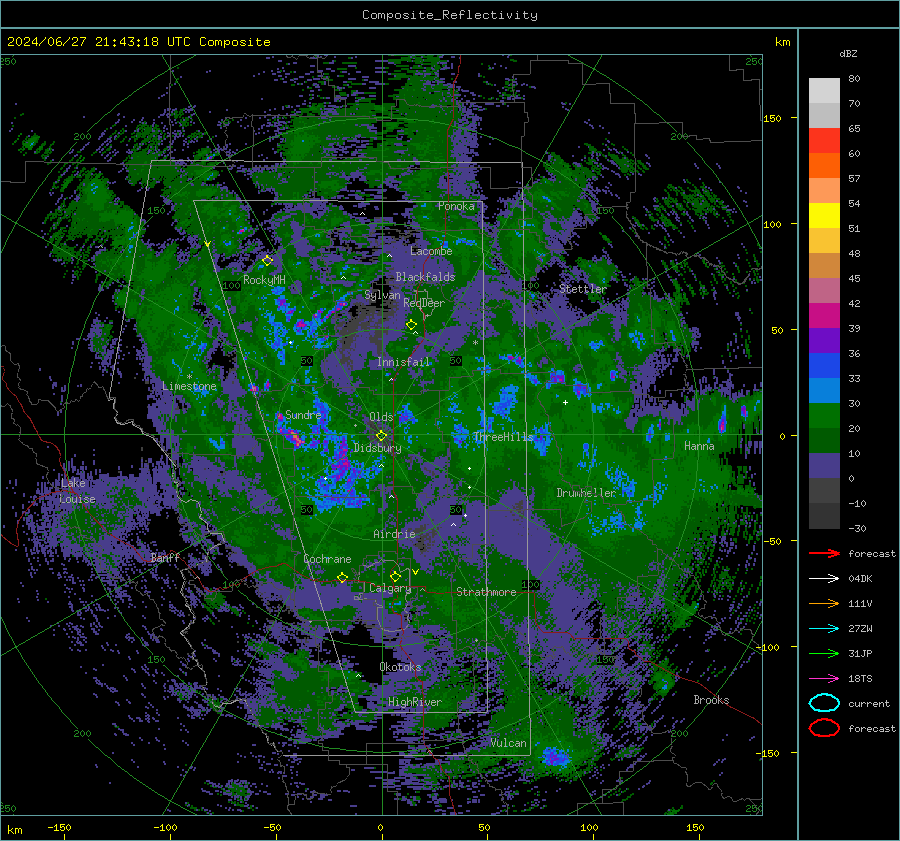900x841 pixels.
Task: Select the Strathmore label
Action: coord(486,592)
